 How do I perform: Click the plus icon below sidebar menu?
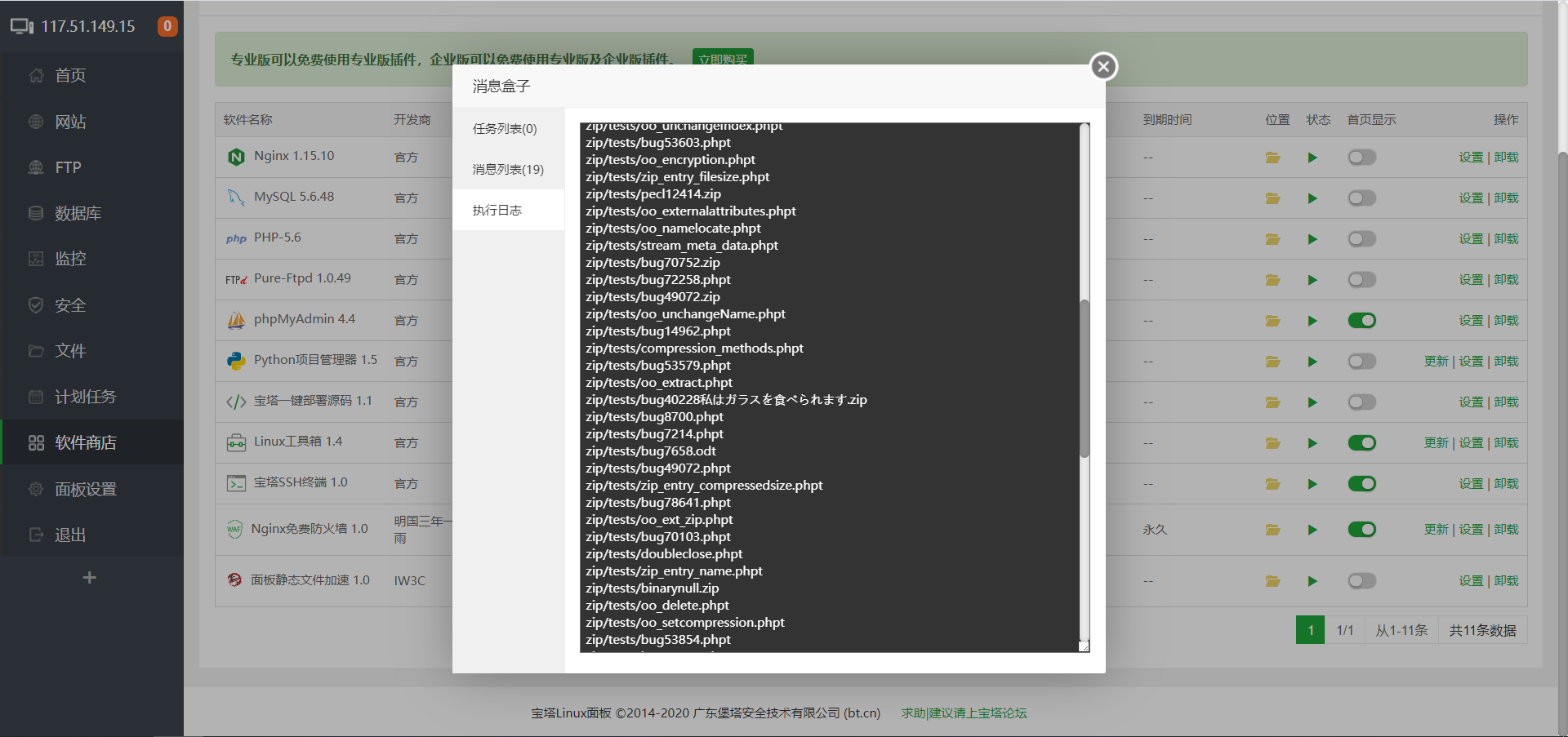click(x=90, y=578)
